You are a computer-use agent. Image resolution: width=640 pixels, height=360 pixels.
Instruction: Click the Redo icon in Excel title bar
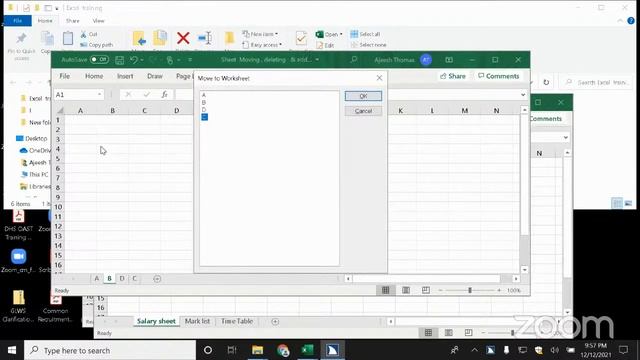153,60
